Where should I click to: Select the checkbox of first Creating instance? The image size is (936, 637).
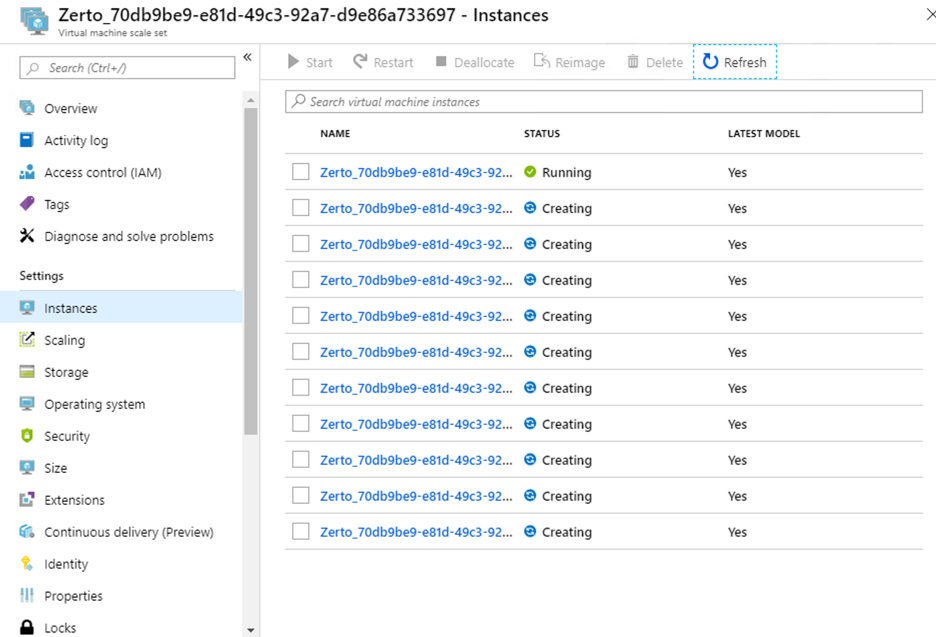[x=300, y=208]
